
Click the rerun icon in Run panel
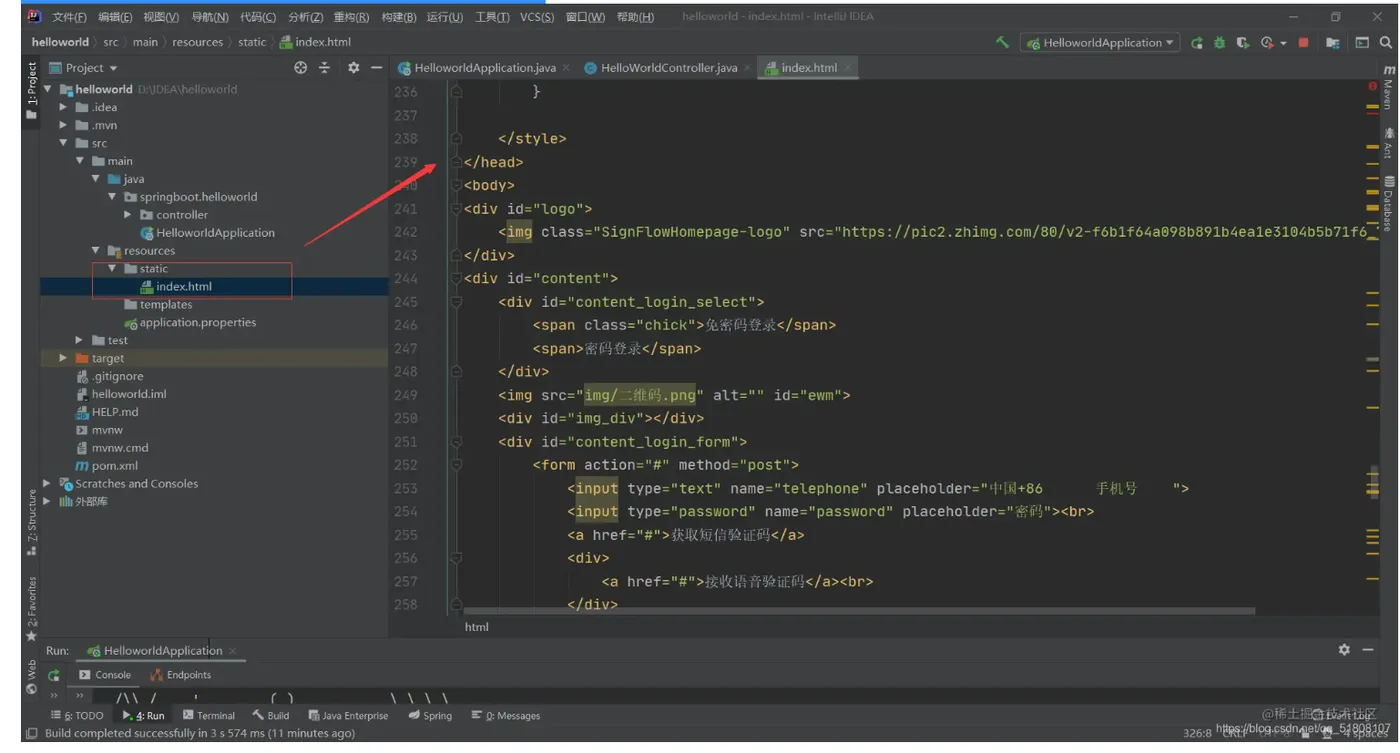[54, 675]
